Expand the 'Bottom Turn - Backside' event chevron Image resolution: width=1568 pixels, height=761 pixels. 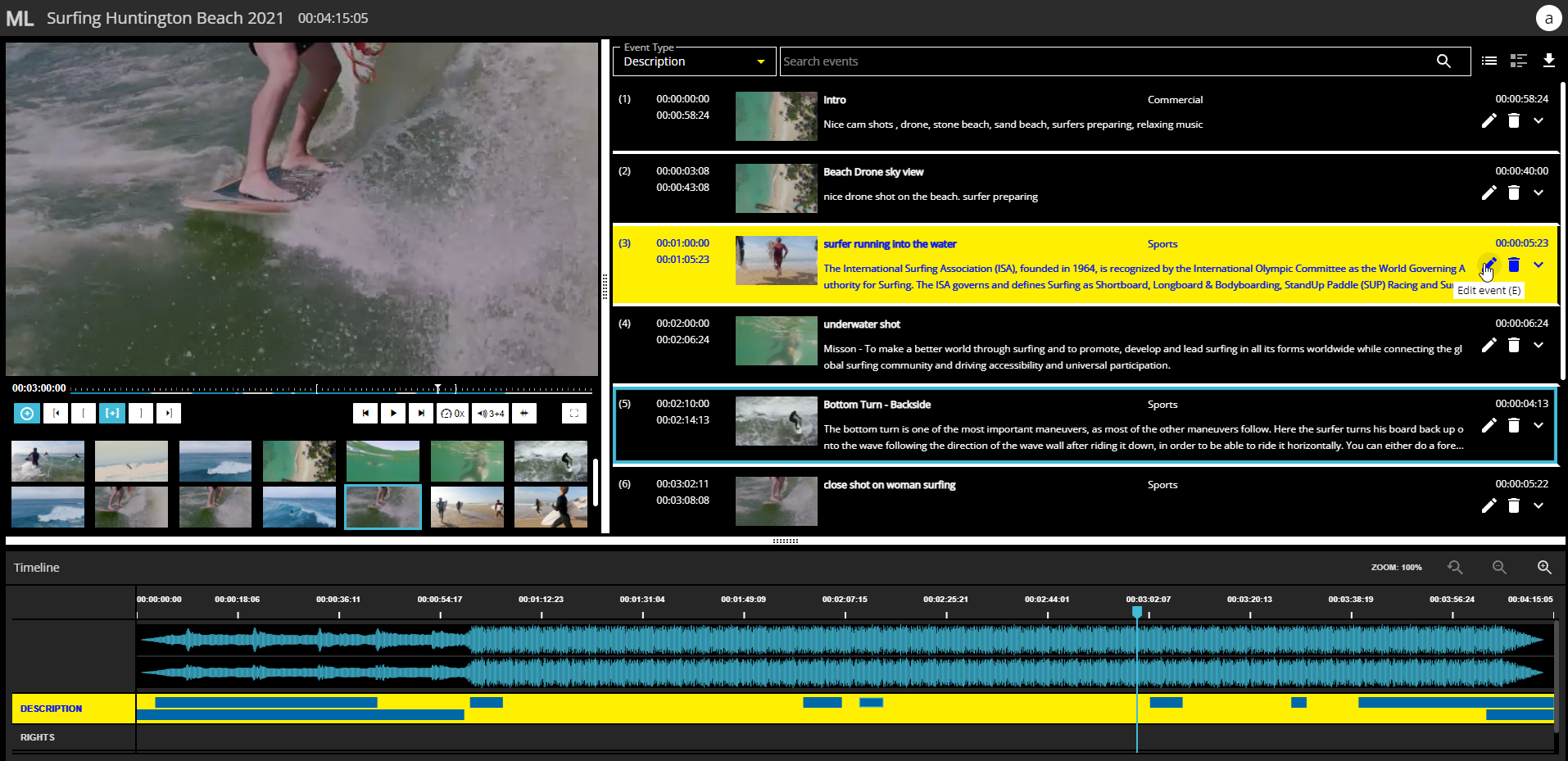coord(1539,426)
